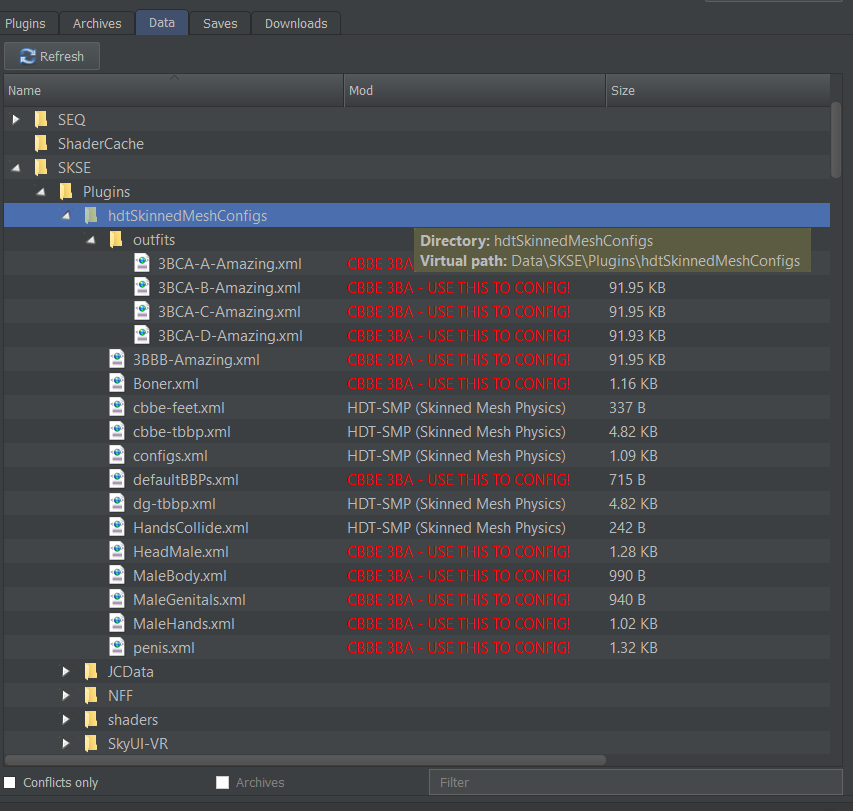853x811 pixels.
Task: Expand the shaders folder
Action: pos(66,719)
